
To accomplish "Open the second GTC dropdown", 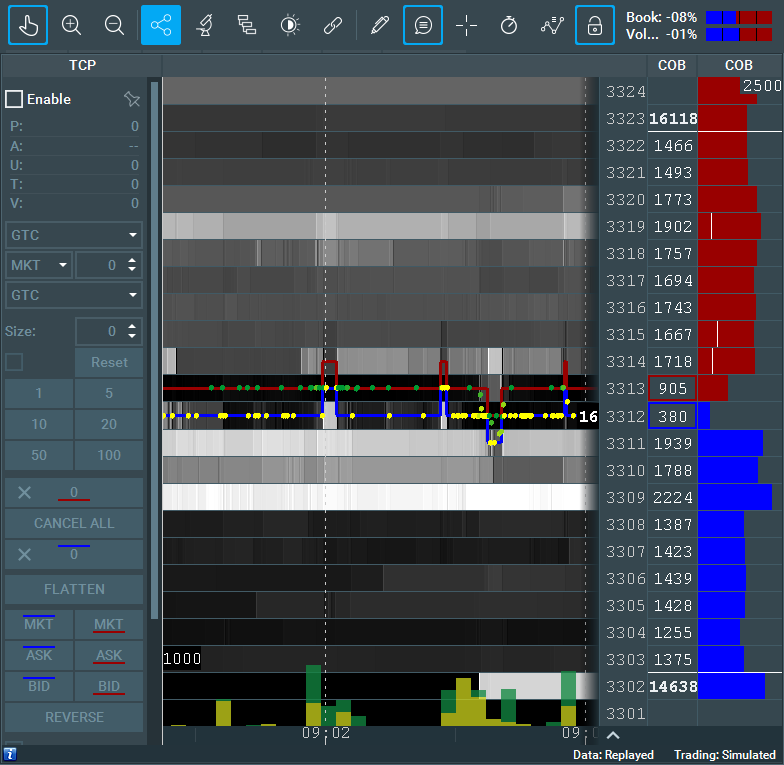I will tap(74, 295).
